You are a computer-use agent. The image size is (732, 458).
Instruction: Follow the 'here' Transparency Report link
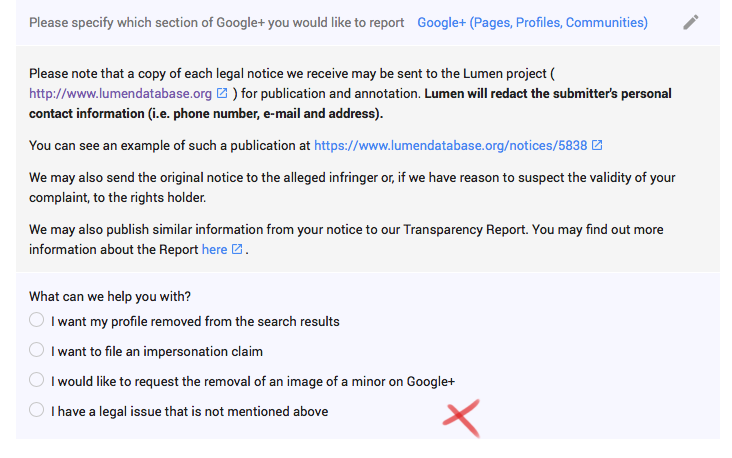point(214,250)
